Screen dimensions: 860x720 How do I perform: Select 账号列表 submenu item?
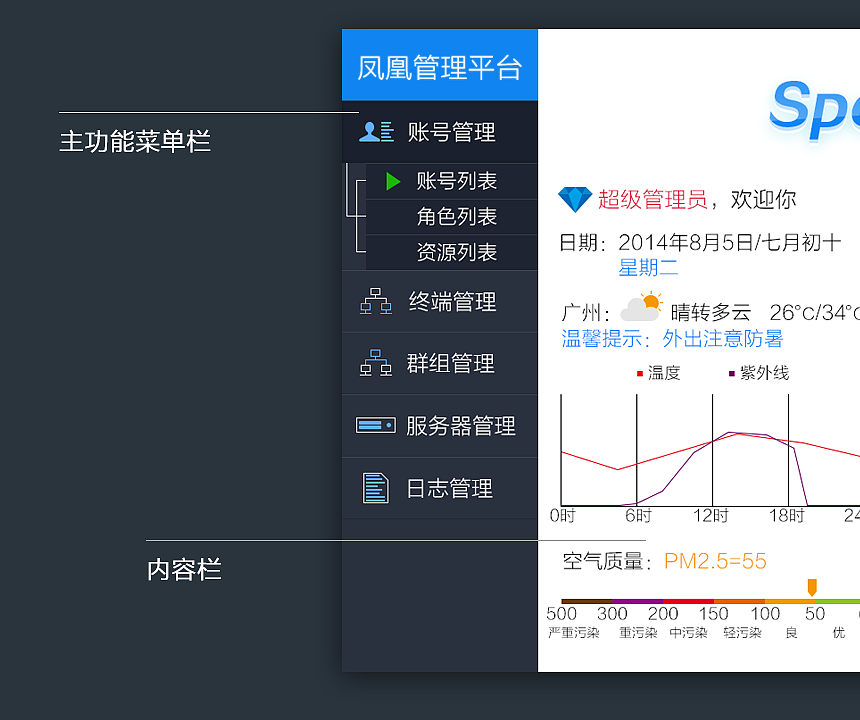[x=451, y=181]
